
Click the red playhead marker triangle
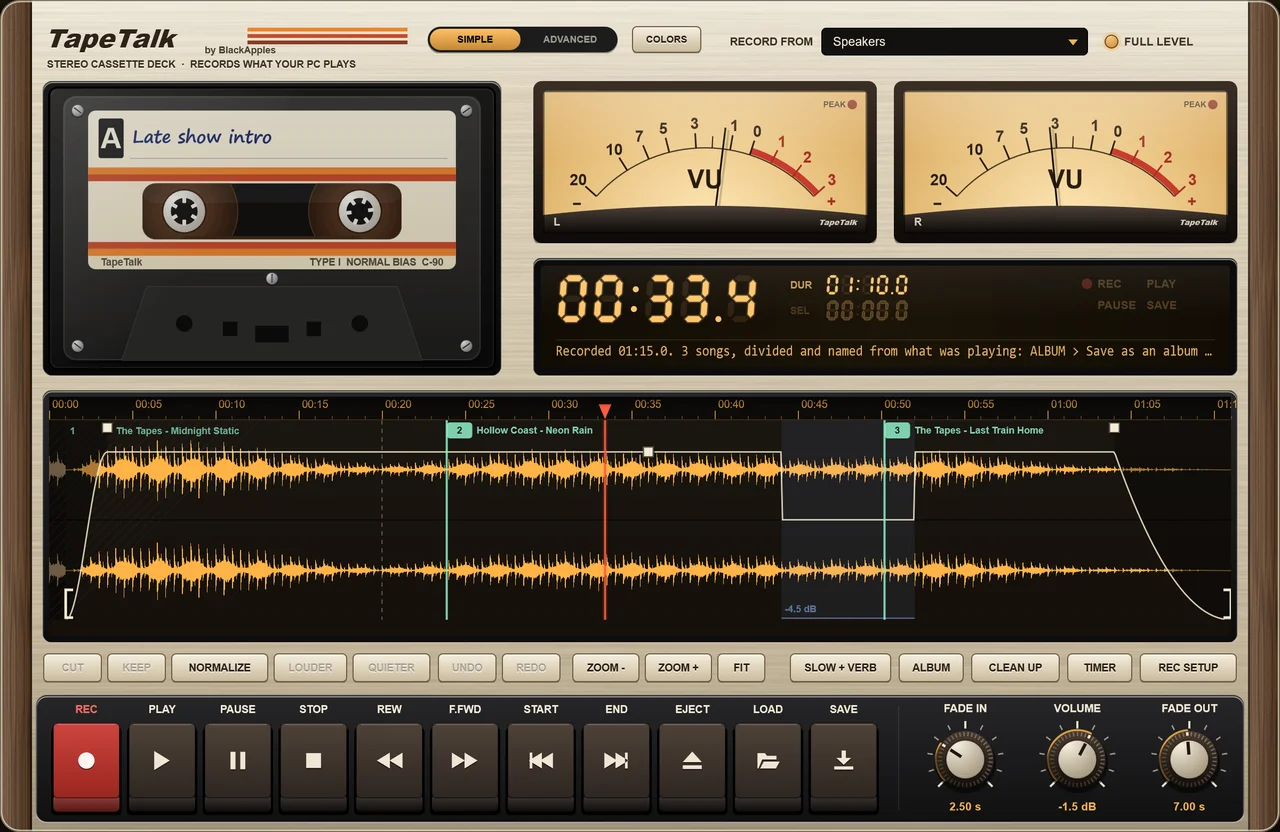[x=605, y=410]
